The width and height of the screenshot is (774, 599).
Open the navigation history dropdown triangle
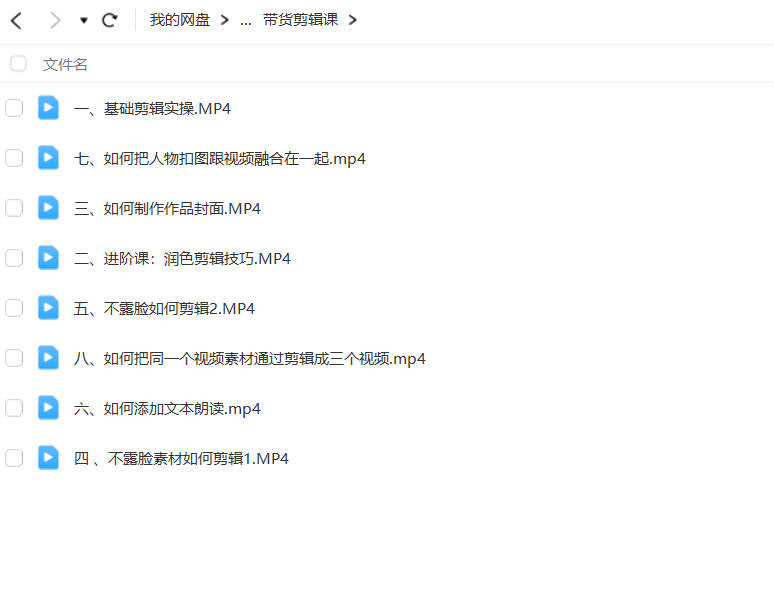coord(84,20)
